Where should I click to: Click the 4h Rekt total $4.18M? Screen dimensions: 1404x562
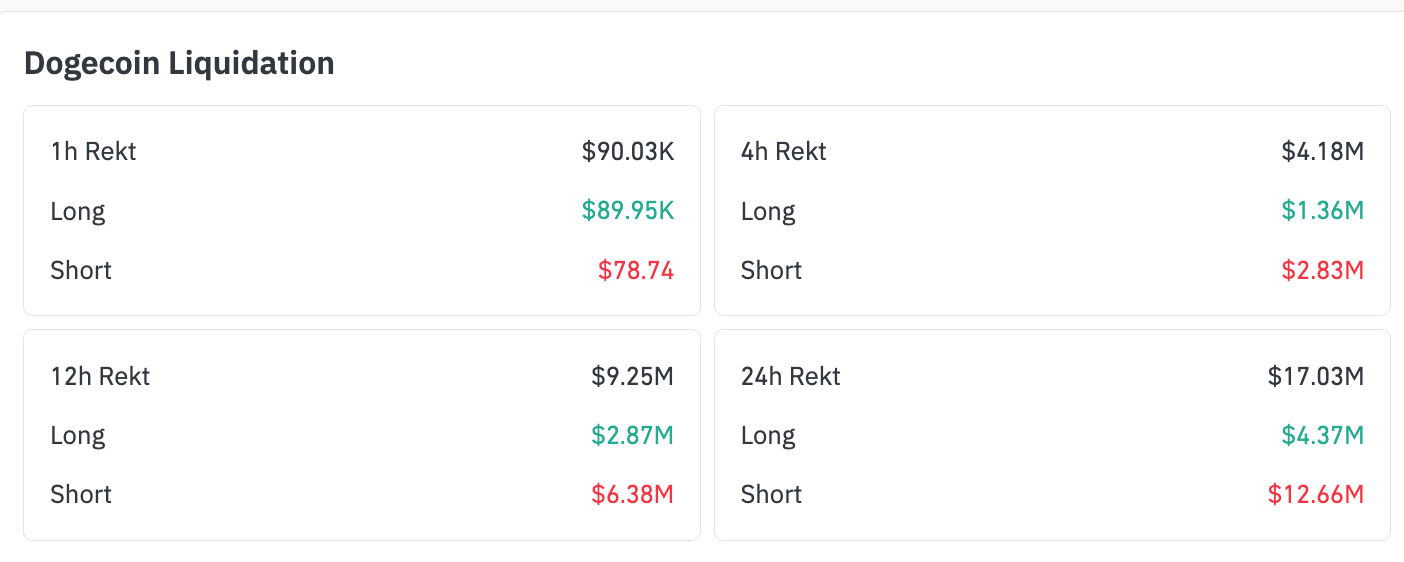point(1323,152)
